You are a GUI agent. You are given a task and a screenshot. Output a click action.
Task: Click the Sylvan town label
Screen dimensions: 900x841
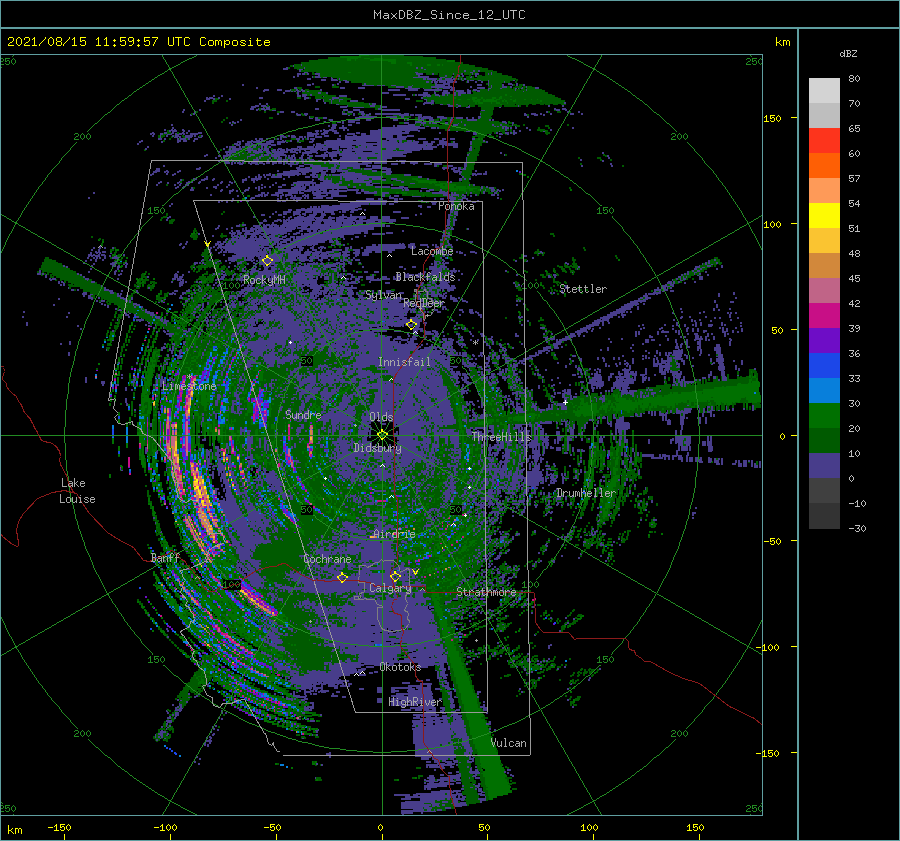[x=383, y=295]
